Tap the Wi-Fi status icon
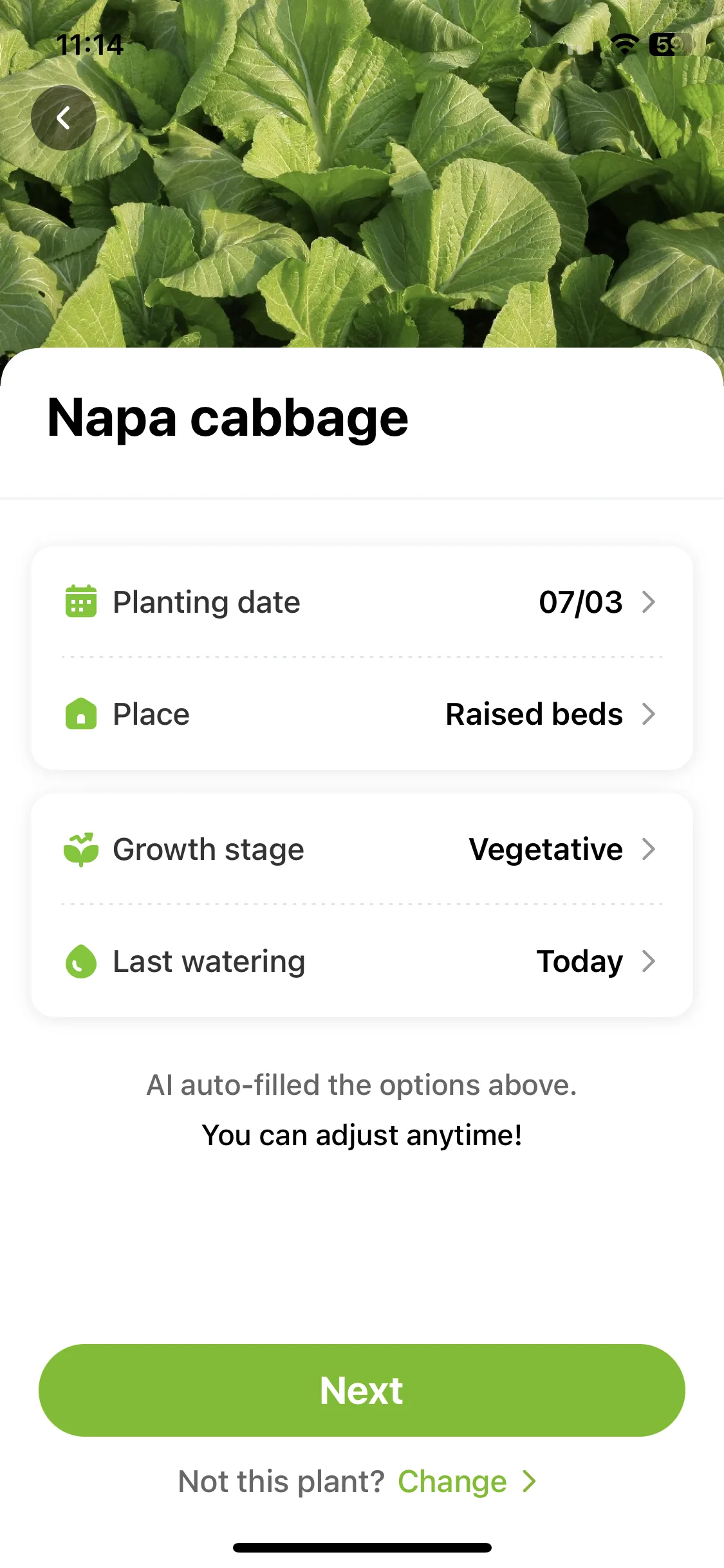The image size is (724, 1568). pos(624,44)
